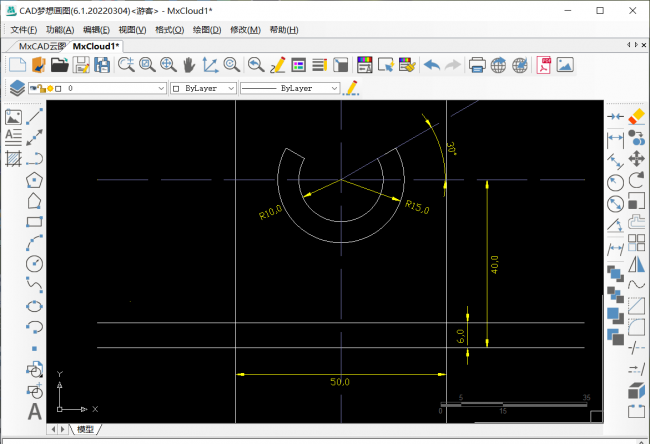Switch to the MxCAD云图 tab

[41, 46]
